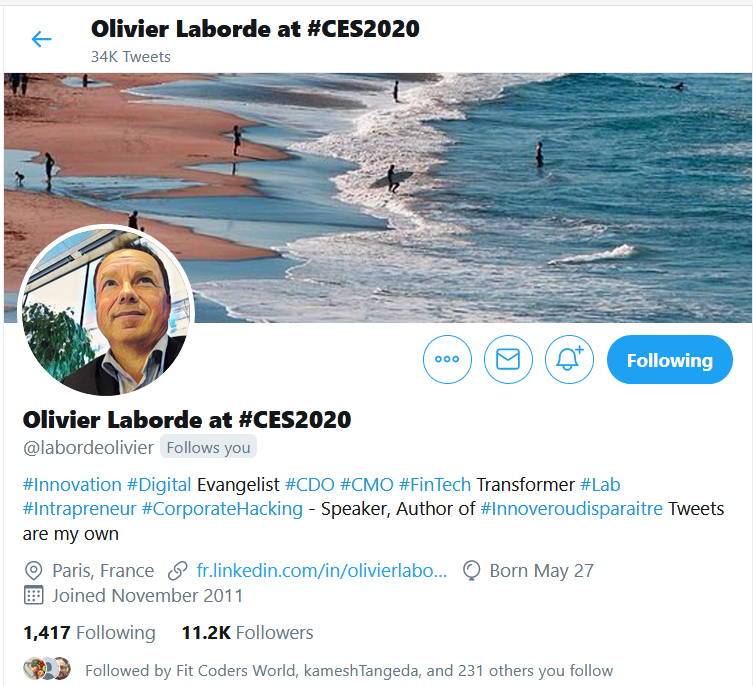Turn on notifications with the bell icon
This screenshot has height=686, width=753.
569,359
